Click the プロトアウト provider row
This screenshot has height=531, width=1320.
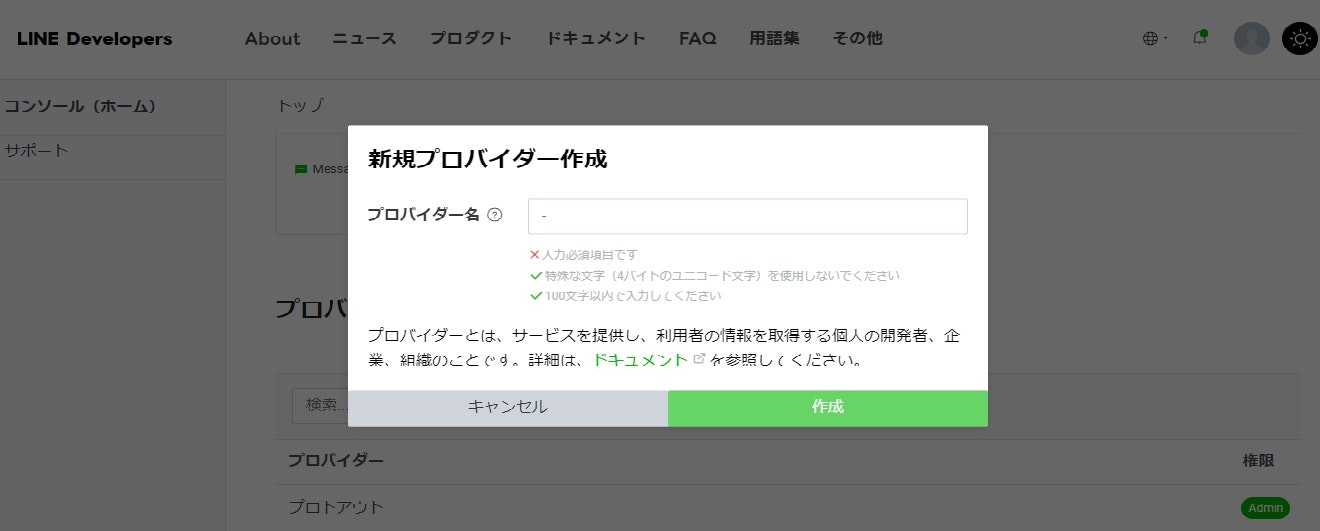tap(788, 507)
